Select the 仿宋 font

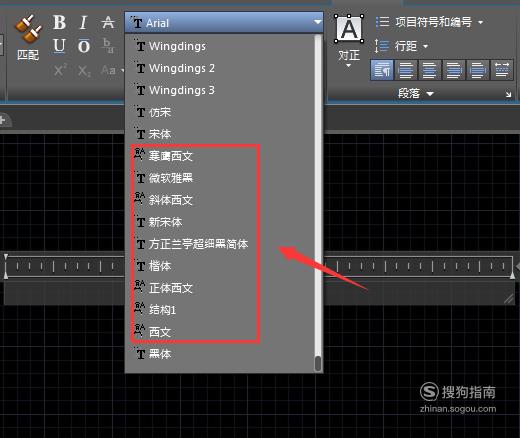pos(220,112)
